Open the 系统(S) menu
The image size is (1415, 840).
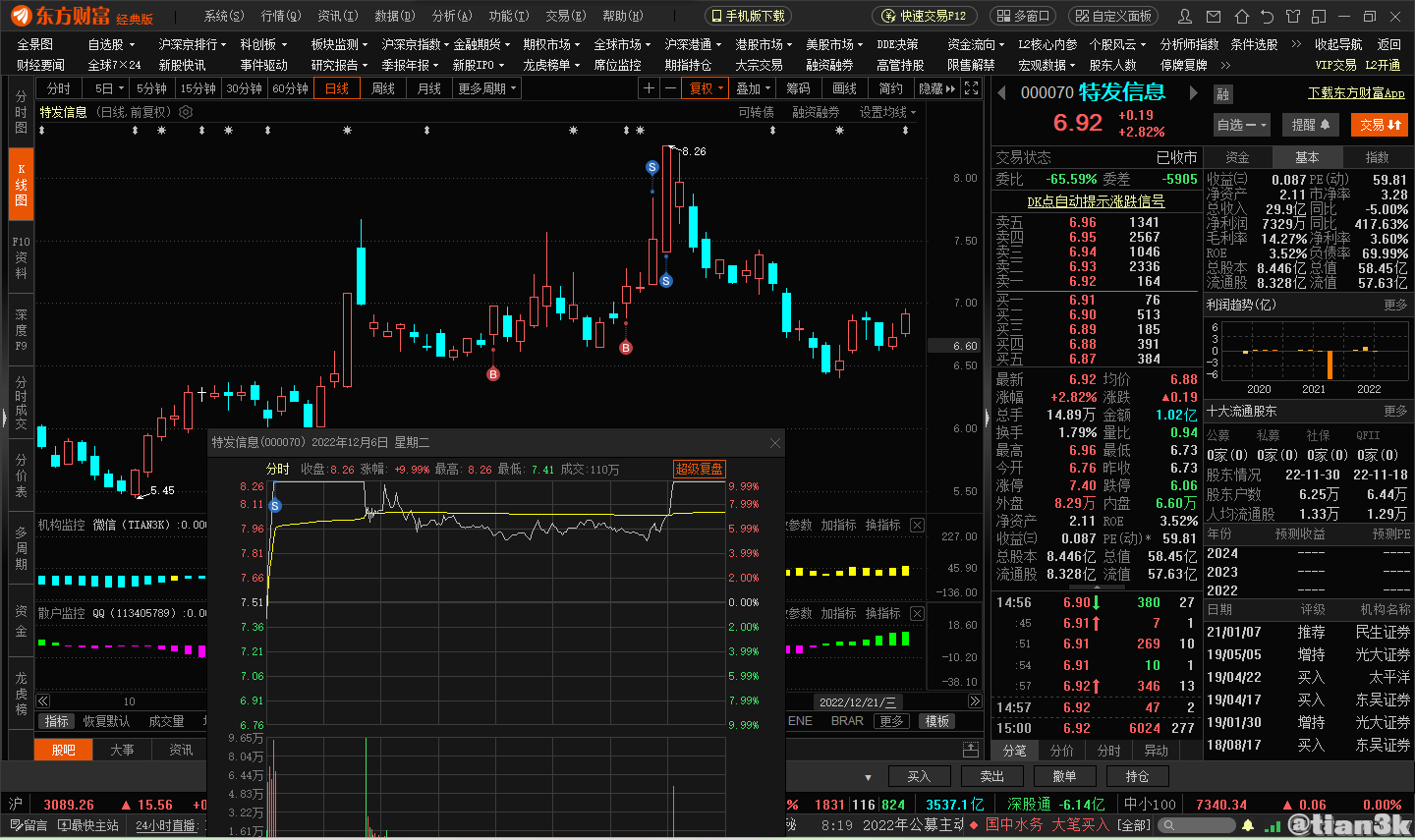(x=224, y=16)
